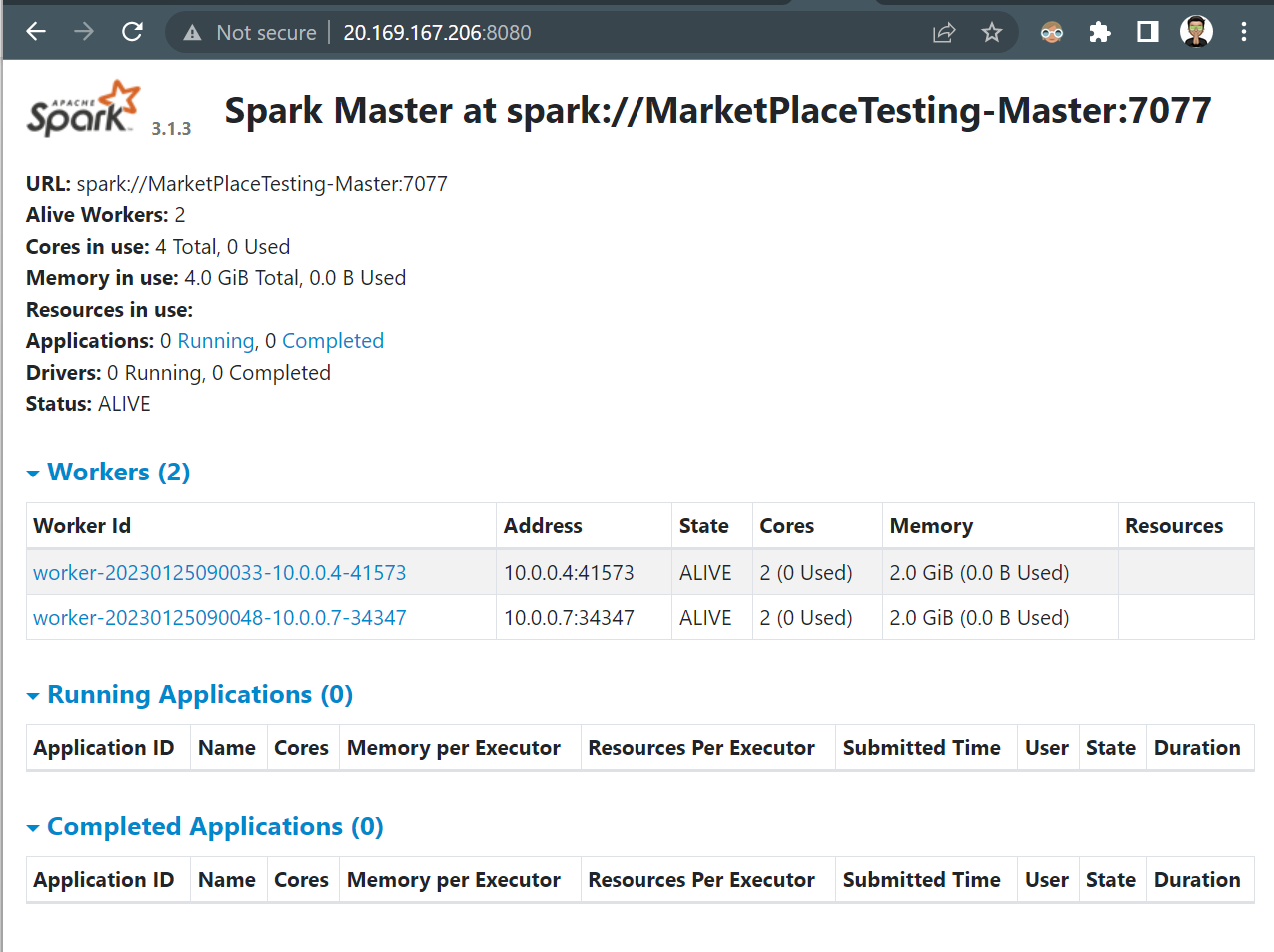The image size is (1274, 952).
Task: Share this page via share icon
Action: (944, 33)
